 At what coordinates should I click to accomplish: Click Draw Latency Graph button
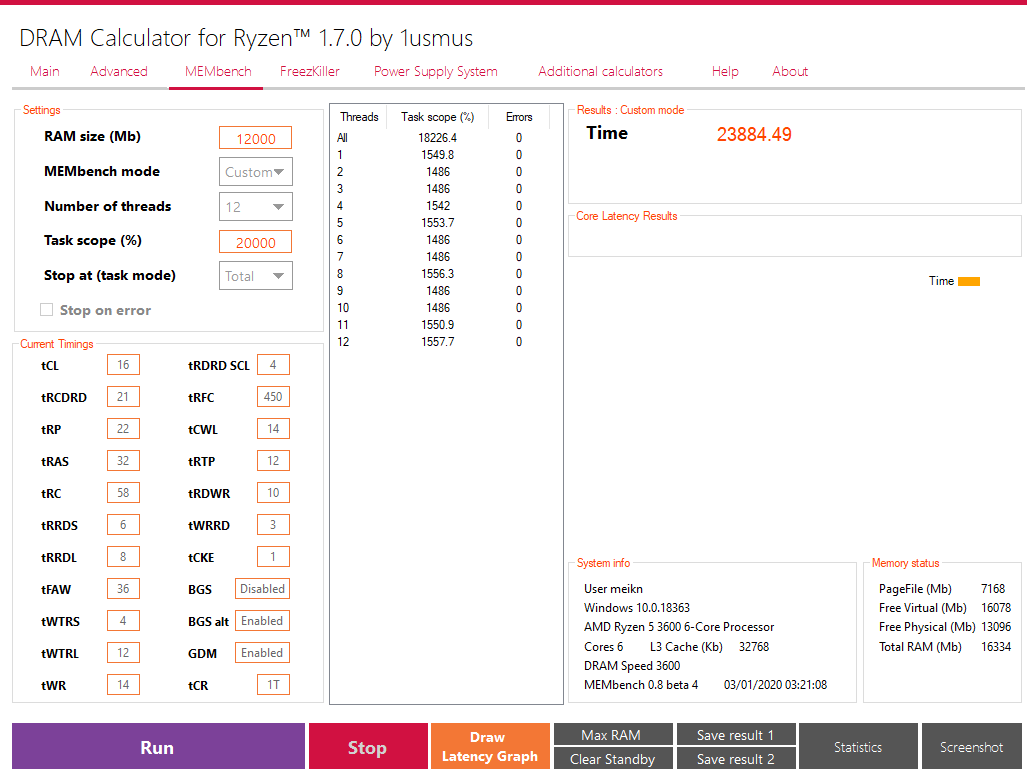[490, 746]
